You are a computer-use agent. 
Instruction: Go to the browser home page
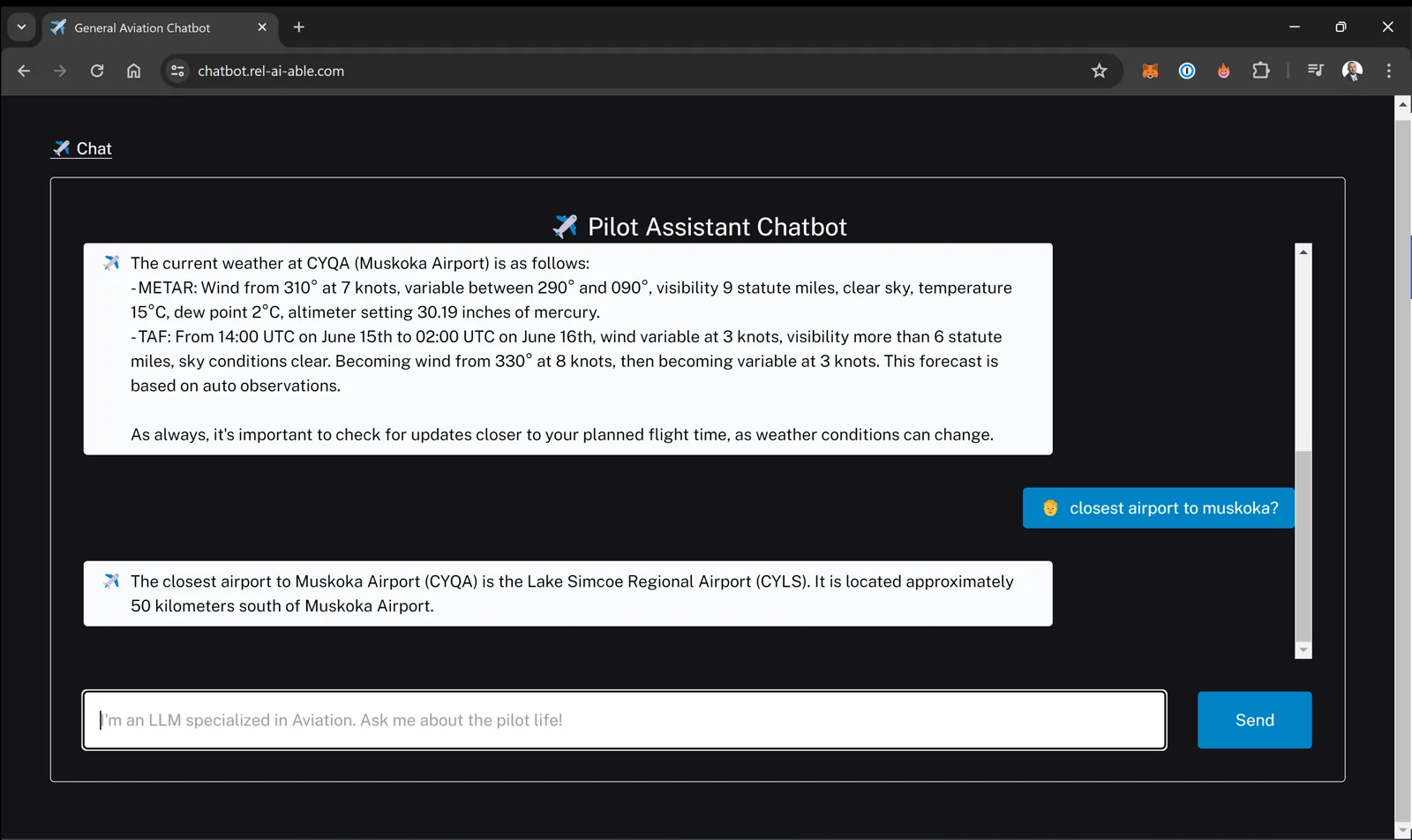(x=133, y=71)
